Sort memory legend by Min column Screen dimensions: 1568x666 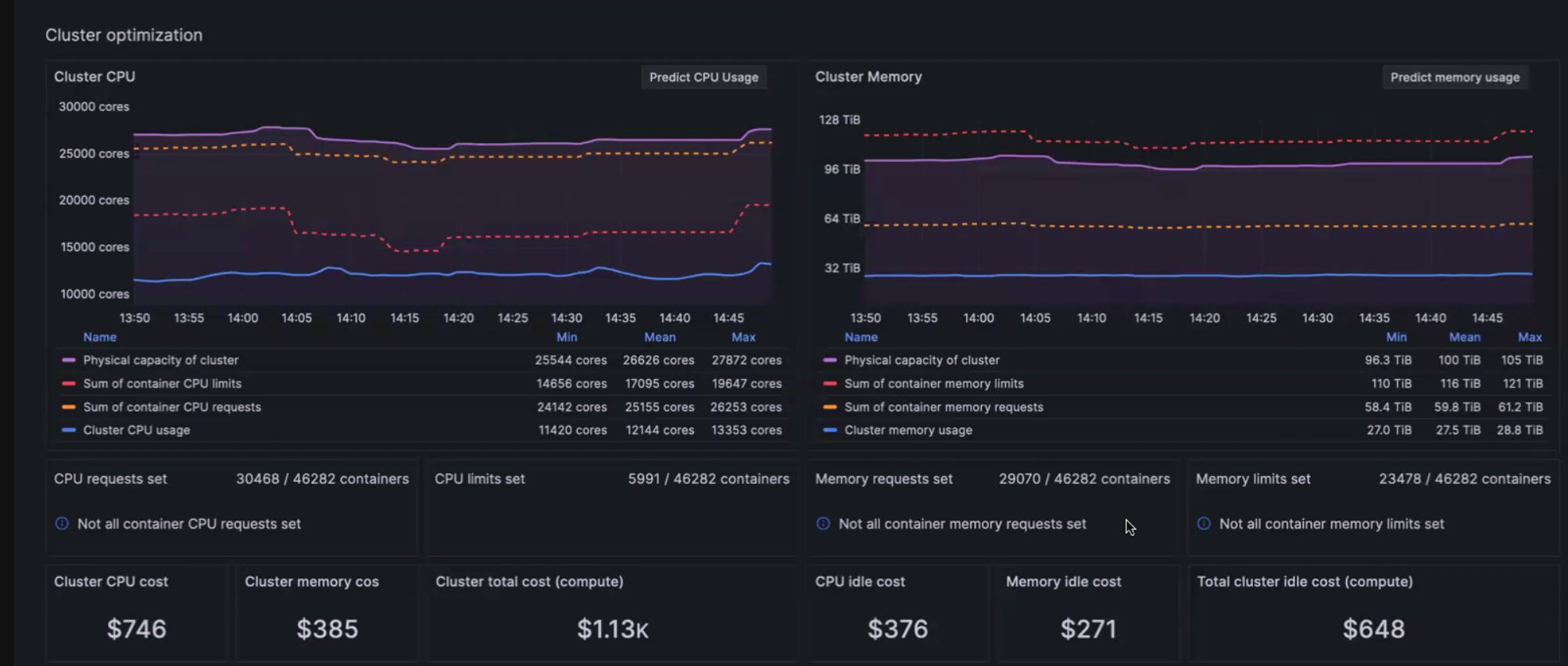coord(1396,337)
